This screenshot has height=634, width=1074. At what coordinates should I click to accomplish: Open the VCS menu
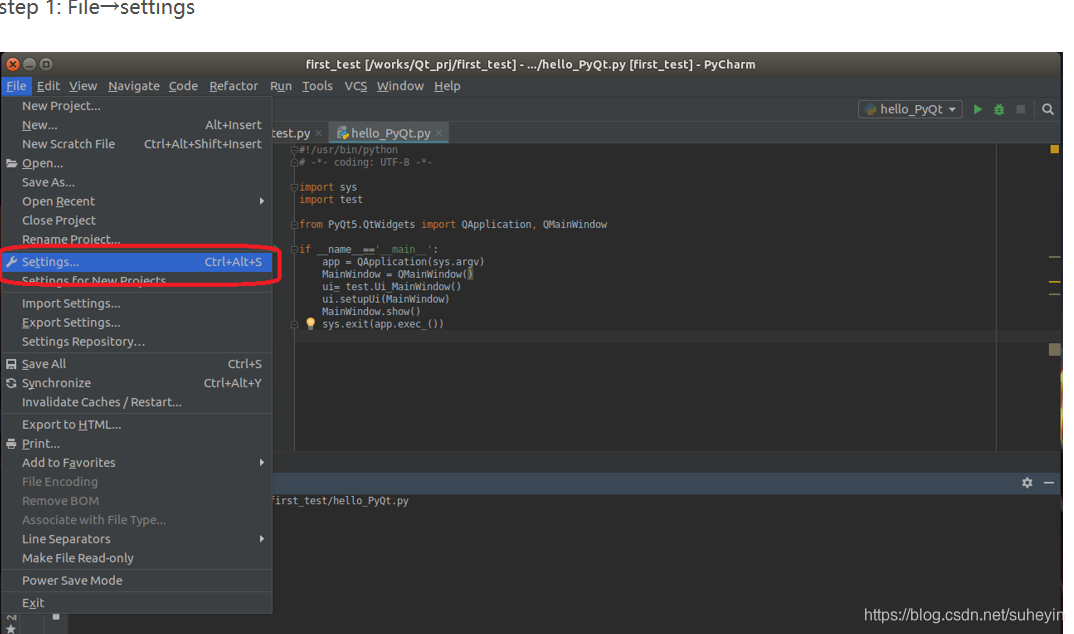(355, 86)
